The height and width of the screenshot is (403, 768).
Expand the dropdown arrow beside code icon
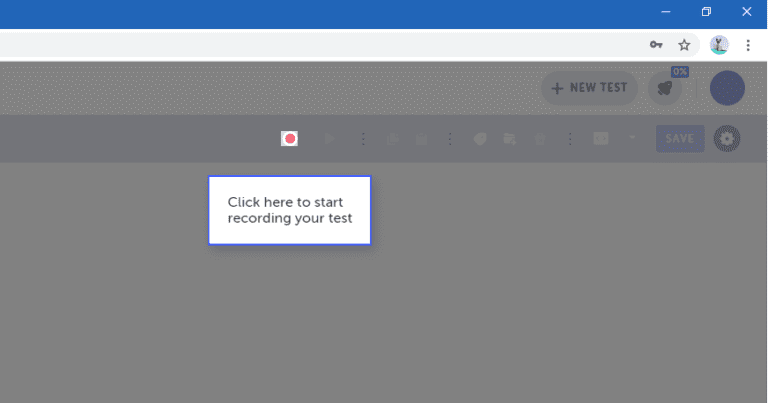(x=632, y=138)
